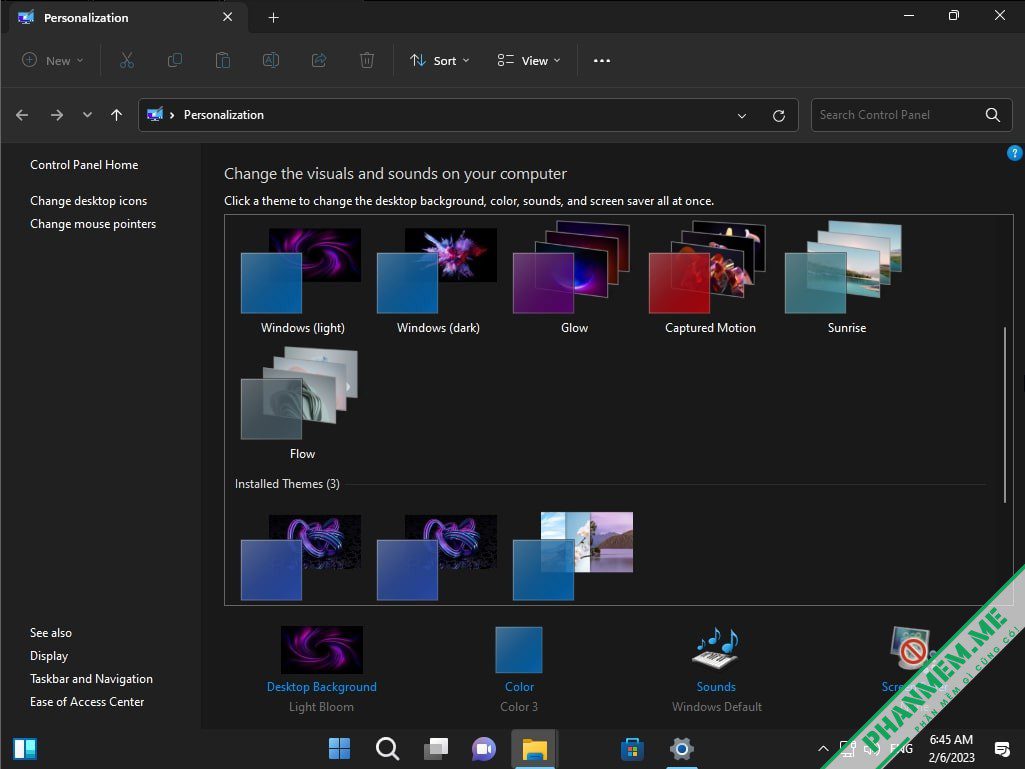Show hidden tray icons chevron
This screenshot has height=769, width=1025.
click(x=823, y=749)
